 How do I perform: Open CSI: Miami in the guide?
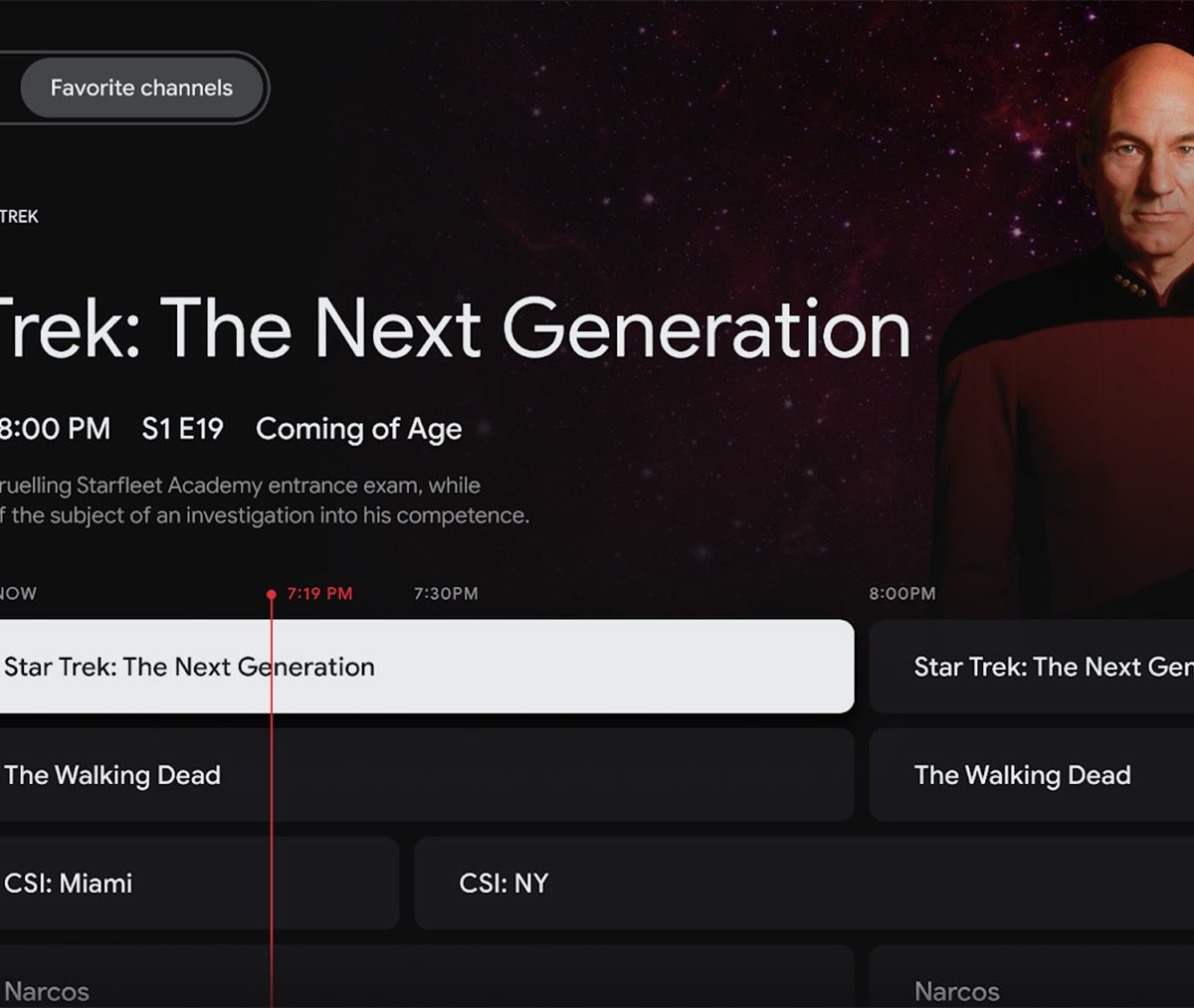click(x=197, y=883)
